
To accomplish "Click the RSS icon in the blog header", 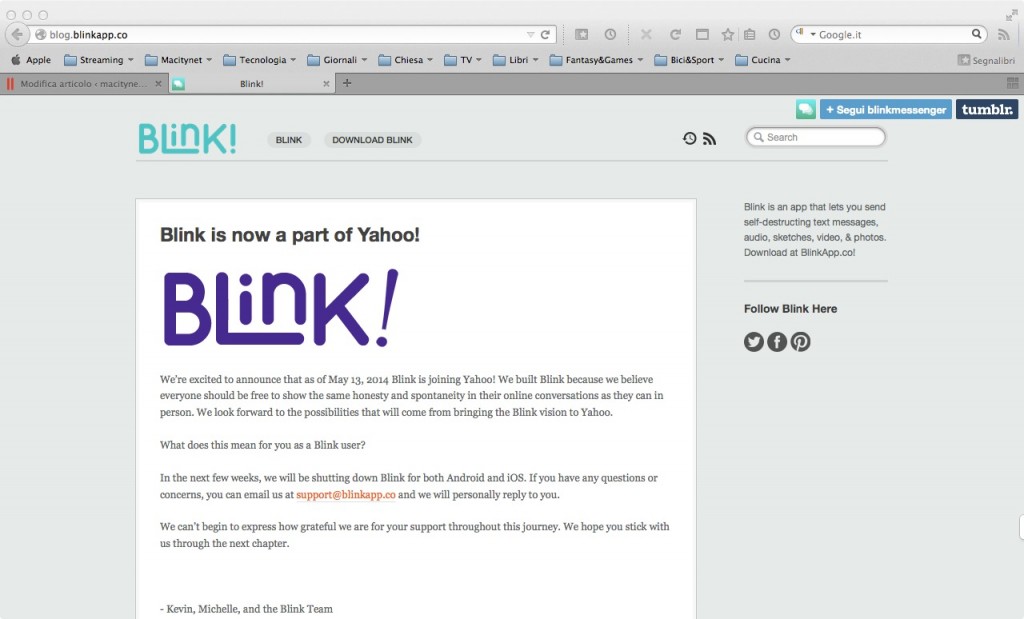I will point(709,138).
